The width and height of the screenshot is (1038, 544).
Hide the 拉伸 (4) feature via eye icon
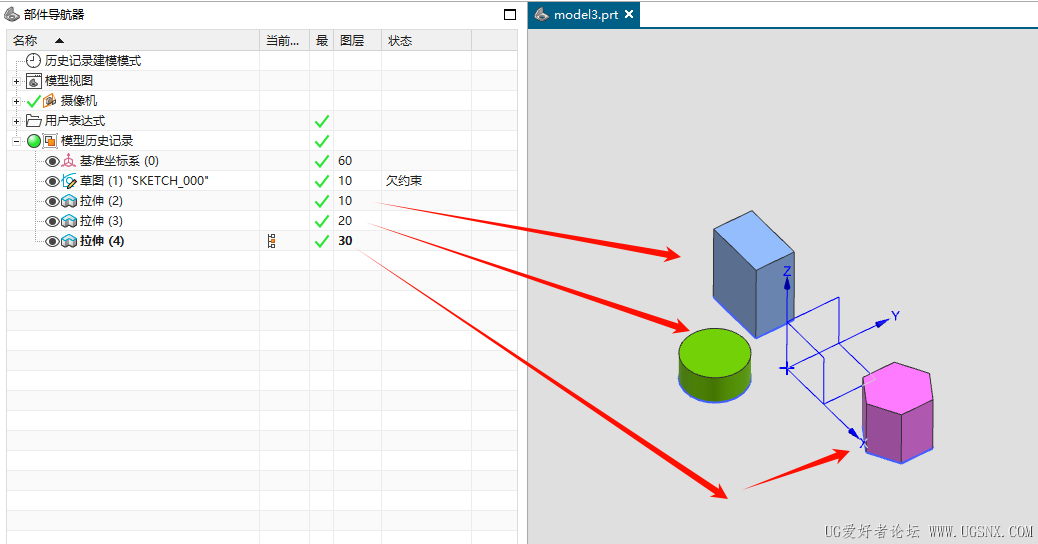point(52,241)
